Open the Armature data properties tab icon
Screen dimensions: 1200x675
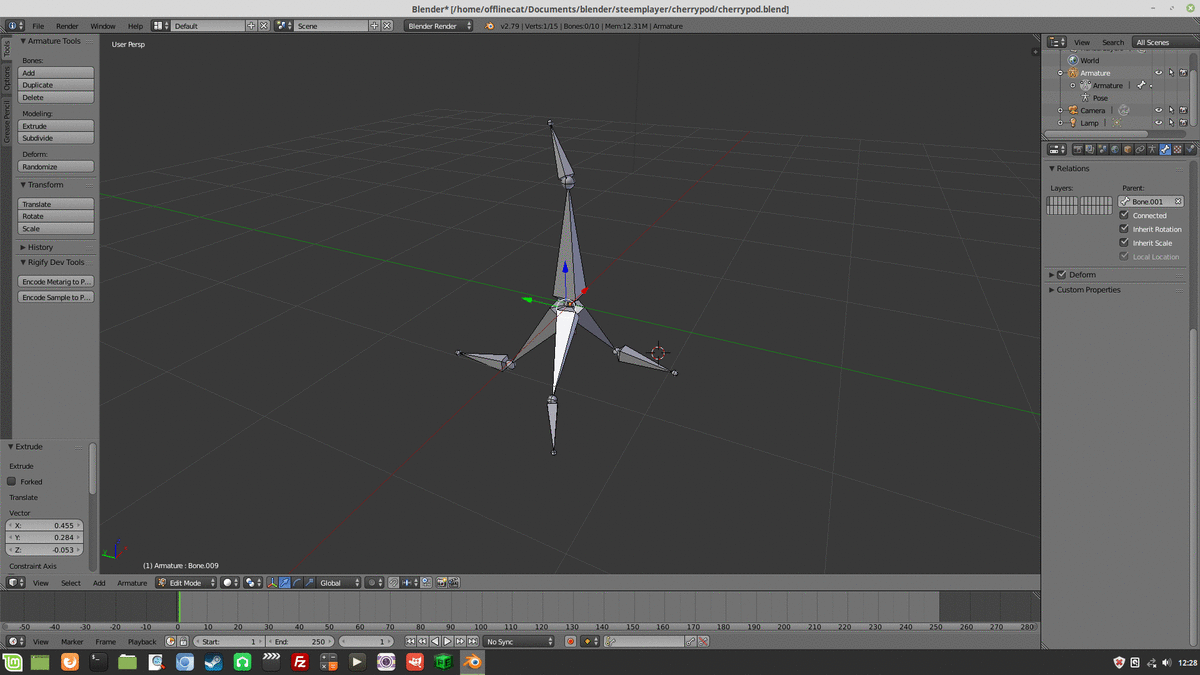[x=1152, y=149]
